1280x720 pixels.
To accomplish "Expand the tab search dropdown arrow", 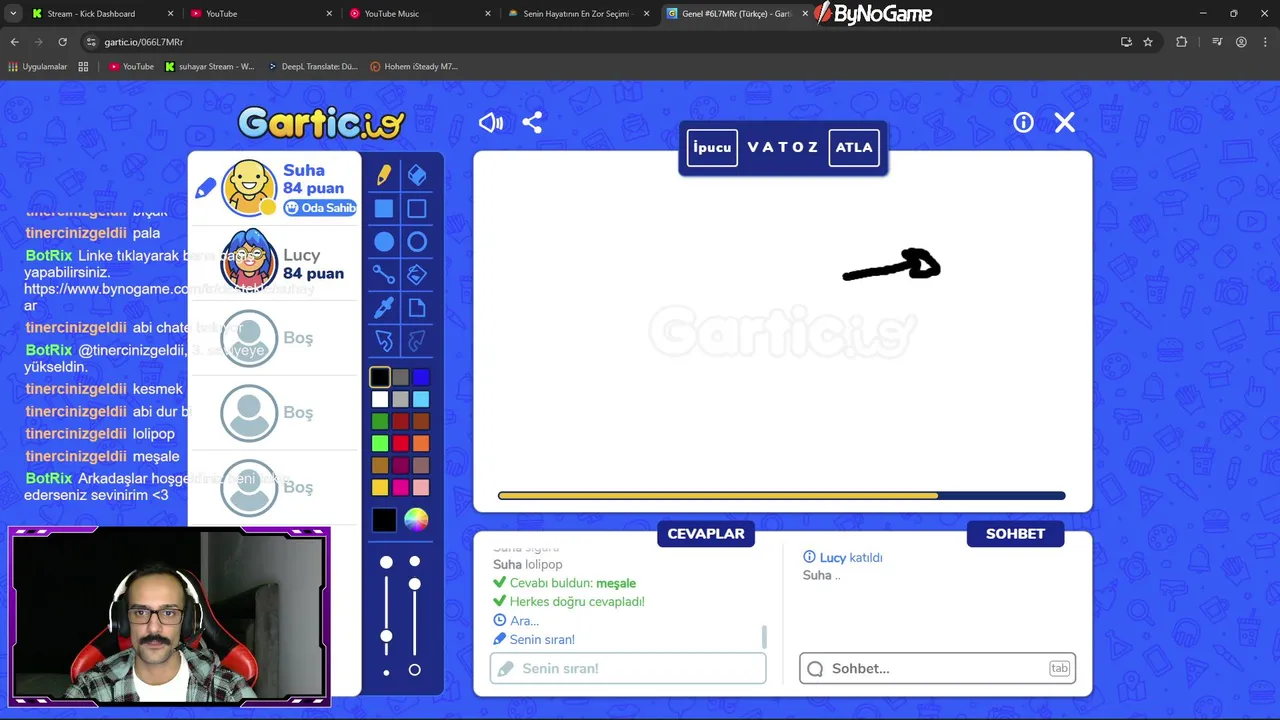I will tap(13, 14).
